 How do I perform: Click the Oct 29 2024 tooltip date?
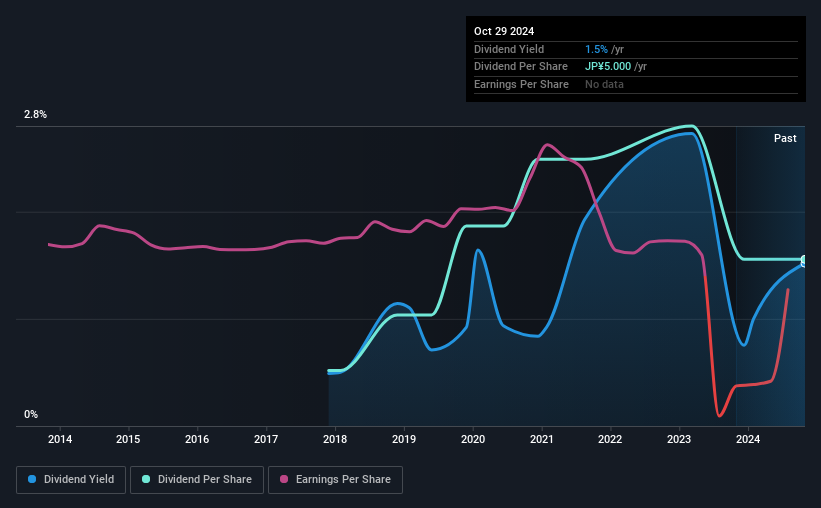[504, 31]
